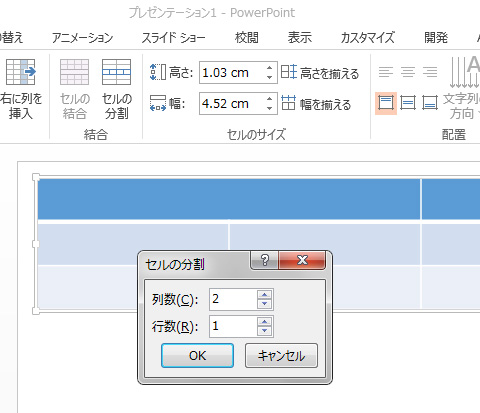The width and height of the screenshot is (480, 413).
Task: Click the 列数 (columns) input field
Action: point(233,299)
